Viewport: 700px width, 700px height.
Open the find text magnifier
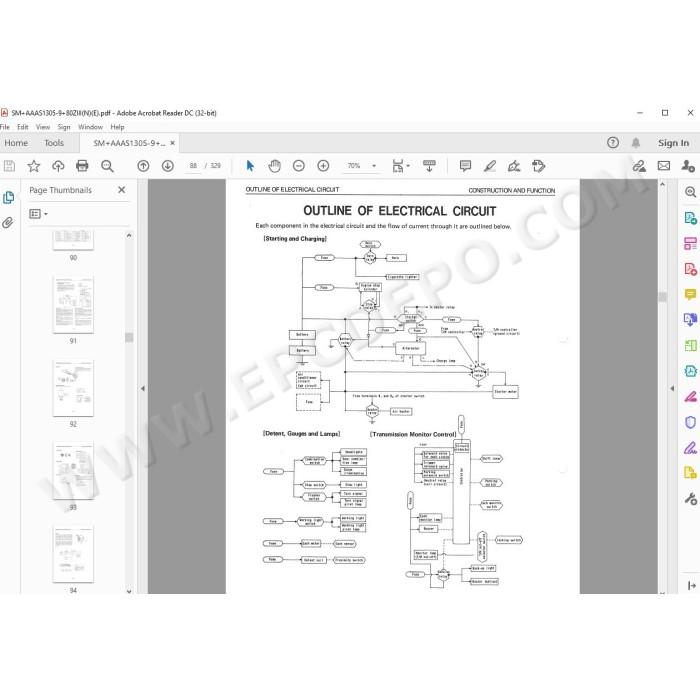tap(107, 166)
